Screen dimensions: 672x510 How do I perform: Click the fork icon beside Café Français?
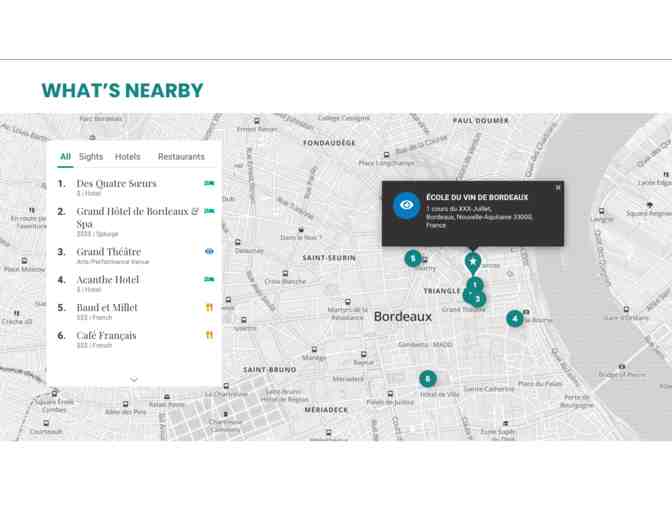[x=209, y=336]
